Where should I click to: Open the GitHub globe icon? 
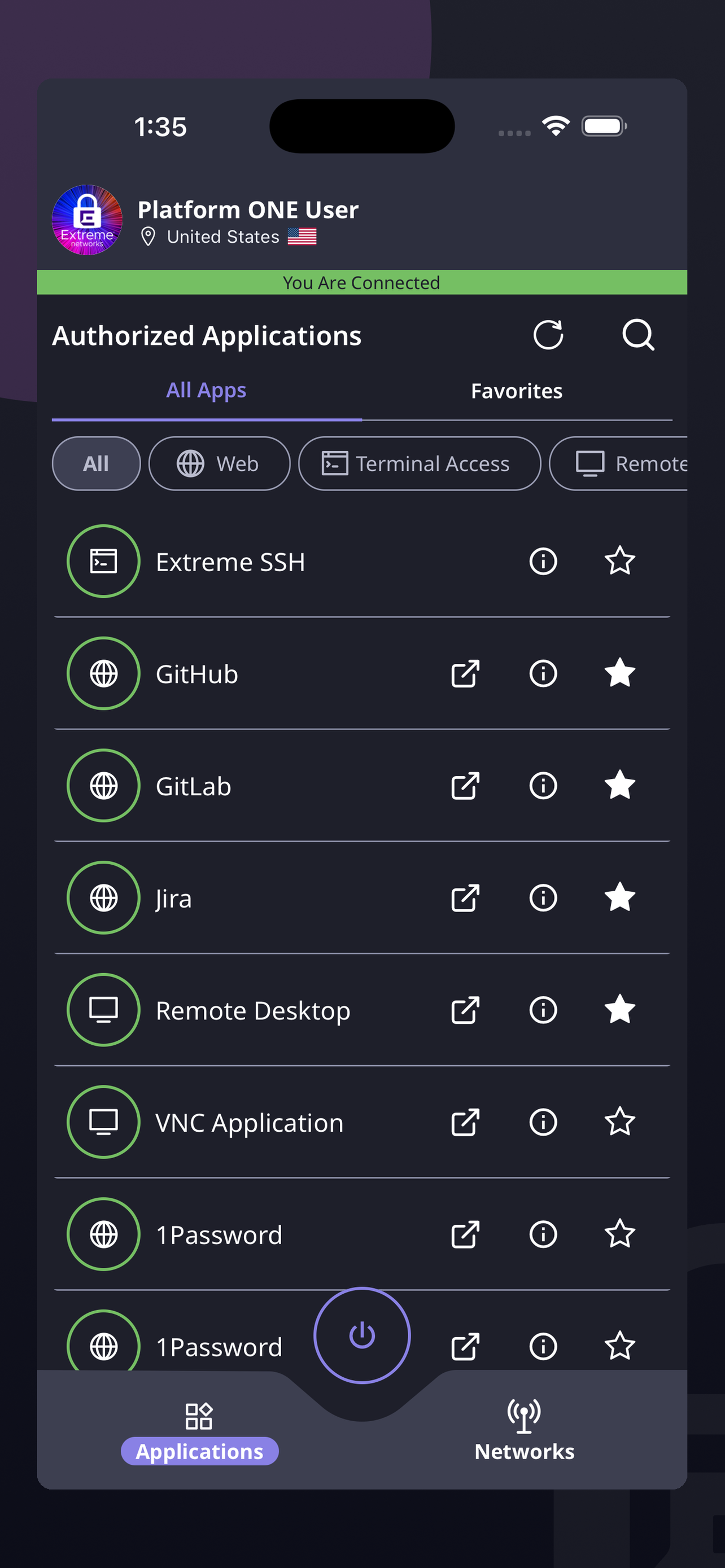click(x=103, y=673)
